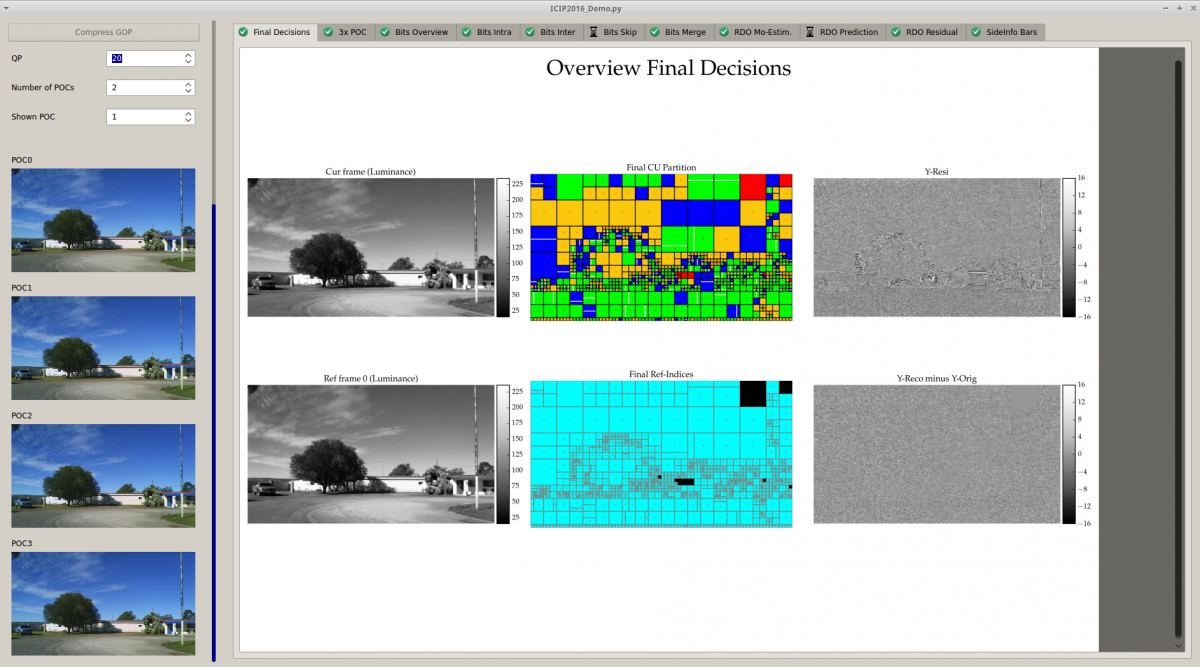Increase the QP value with up arrow
Screen dimensions: 1200x667
tap(188, 55)
